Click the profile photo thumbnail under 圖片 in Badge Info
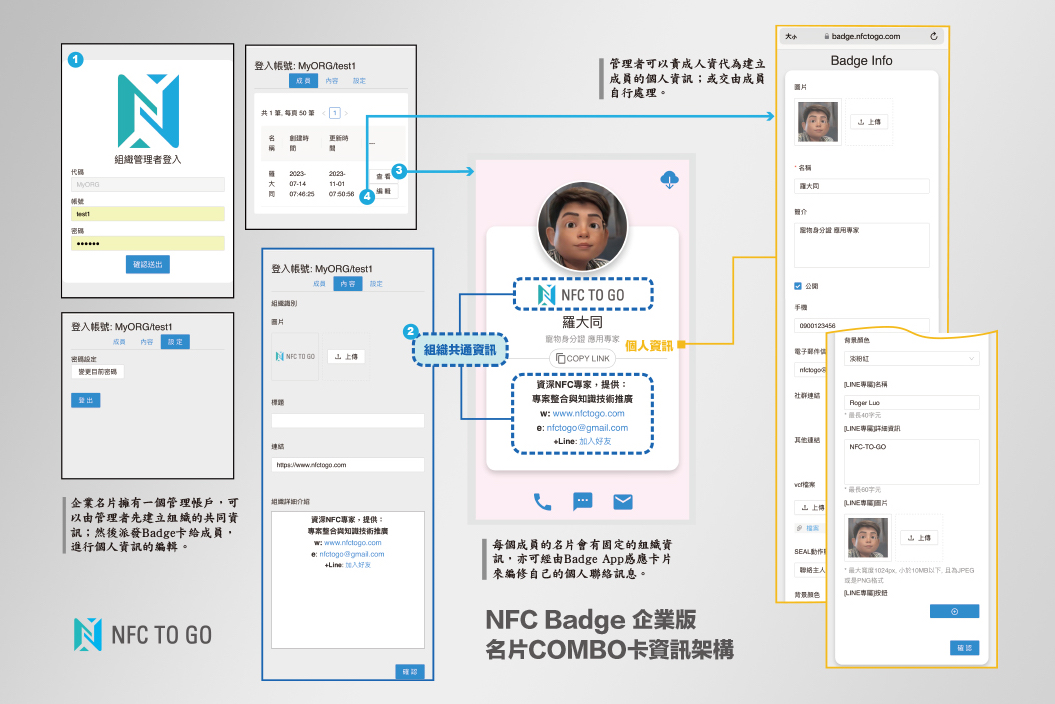 (x=817, y=122)
